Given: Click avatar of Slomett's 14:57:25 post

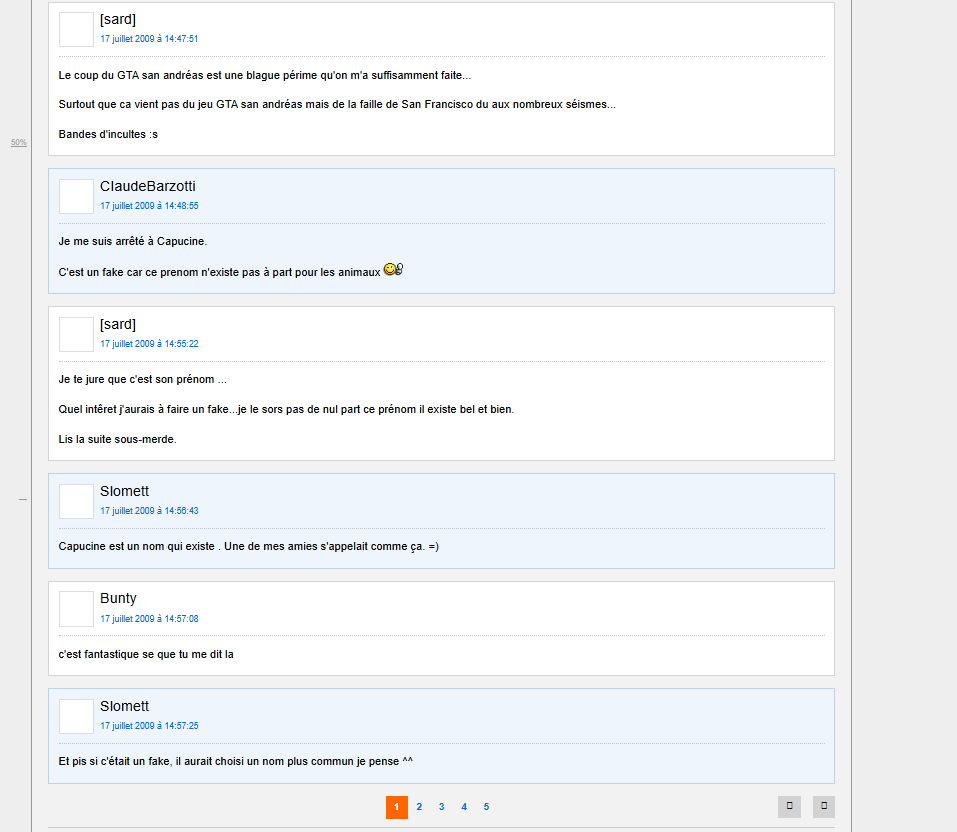Looking at the screenshot, I should point(76,717).
